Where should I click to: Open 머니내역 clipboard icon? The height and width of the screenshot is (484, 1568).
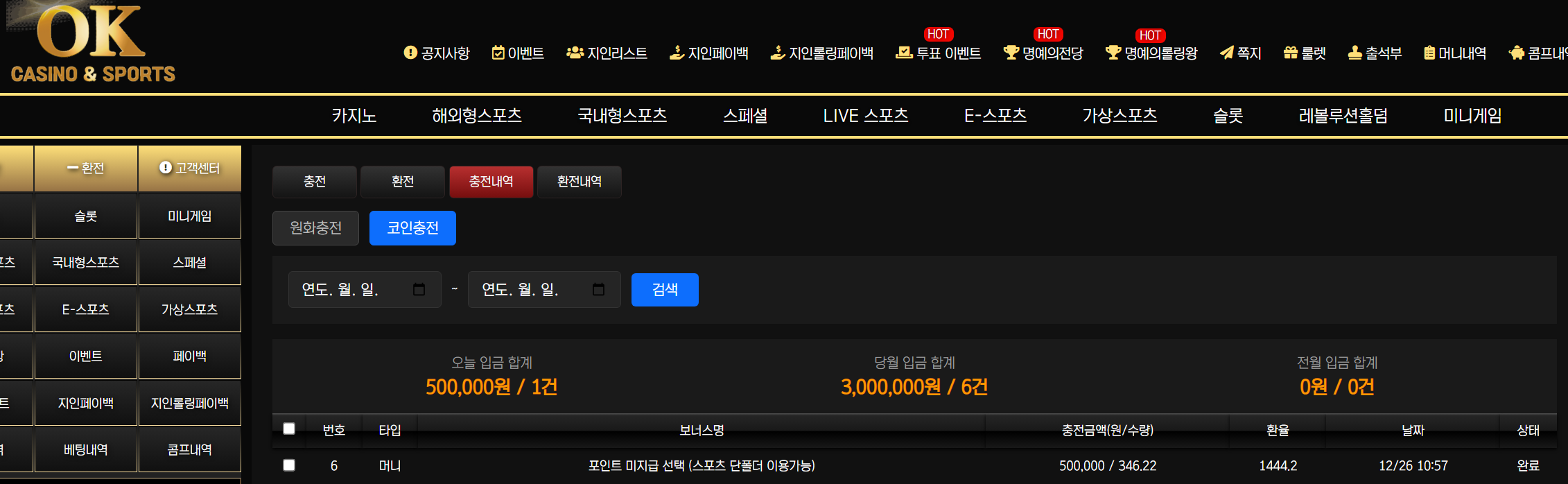tap(1429, 53)
